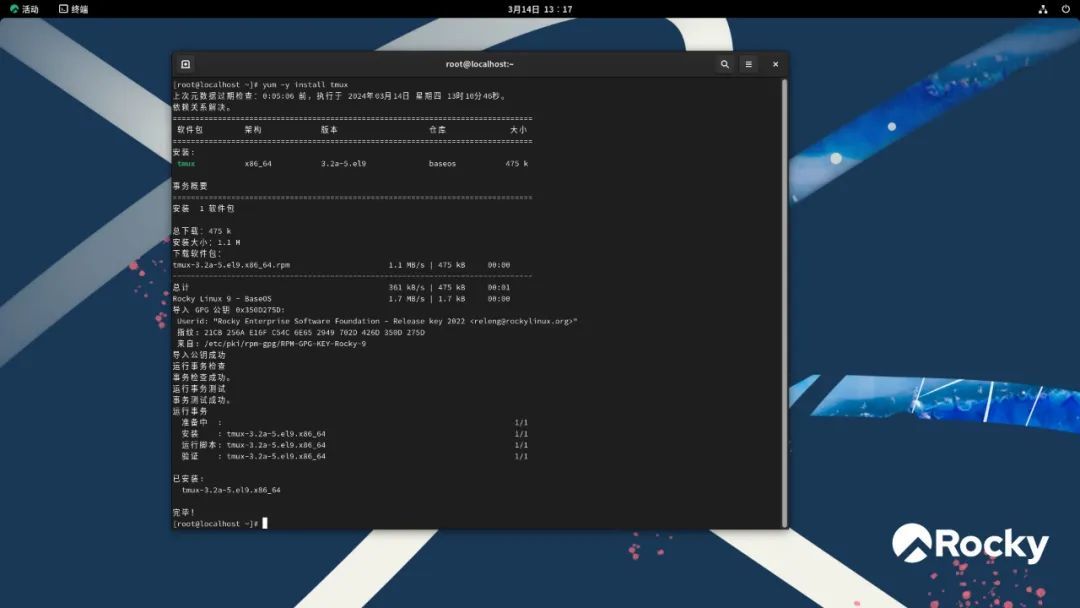Open the power system menu
This screenshot has height=608, width=1080.
click(1066, 9)
